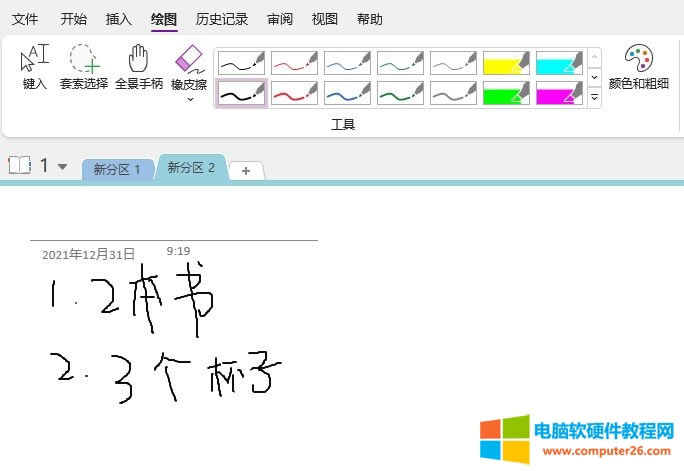This screenshot has width=684, height=471.
Task: Open the 文件 (File) menu
Action: 25,19
